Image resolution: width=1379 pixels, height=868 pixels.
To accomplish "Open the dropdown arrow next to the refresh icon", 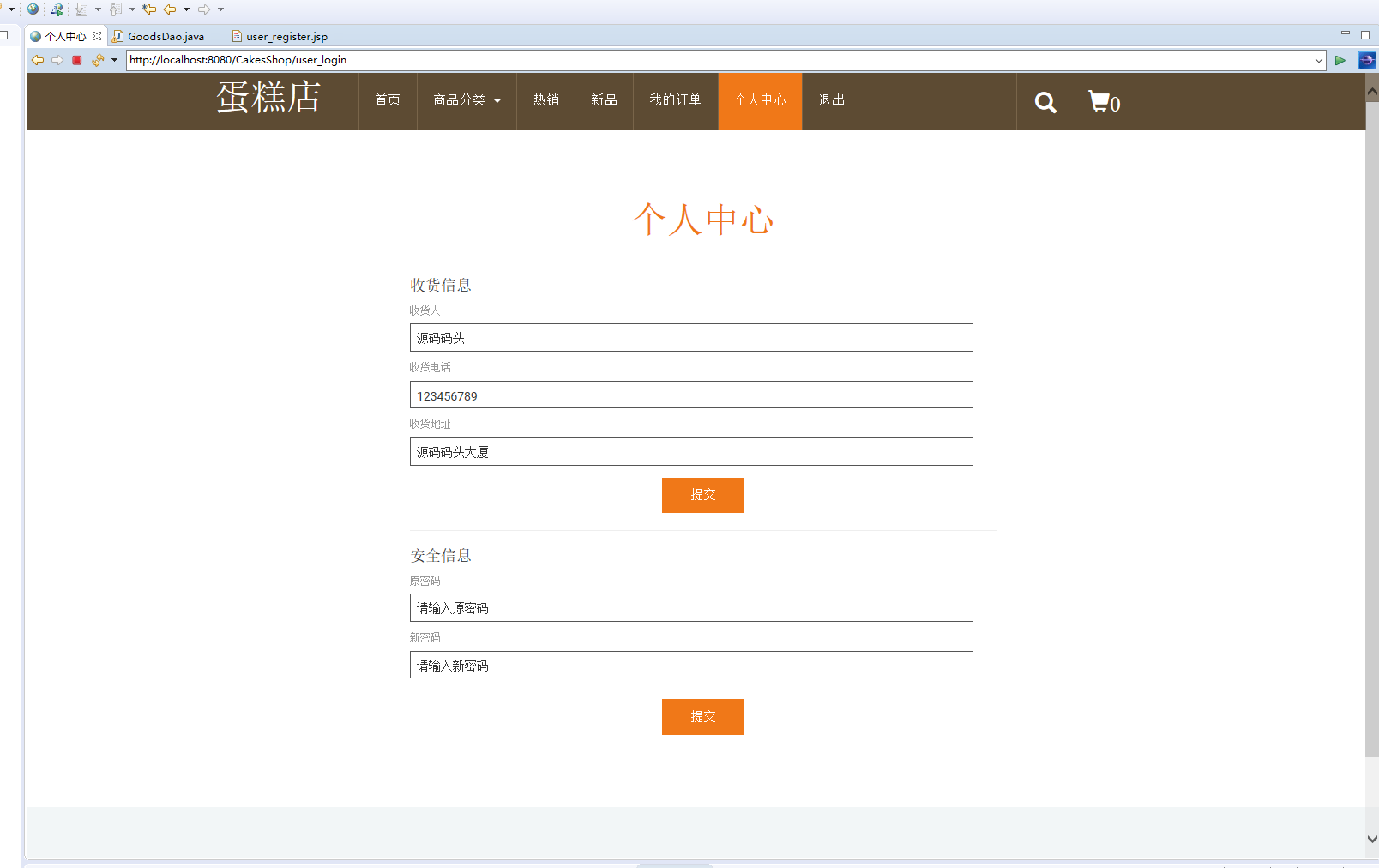I will click(114, 60).
